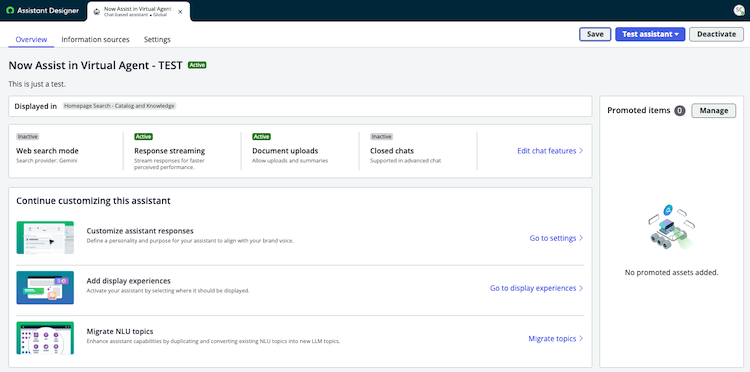Screen dimensions: 750x372
Task: Close the Now Assist in Virtual Agent tab
Action: (x=180, y=11)
